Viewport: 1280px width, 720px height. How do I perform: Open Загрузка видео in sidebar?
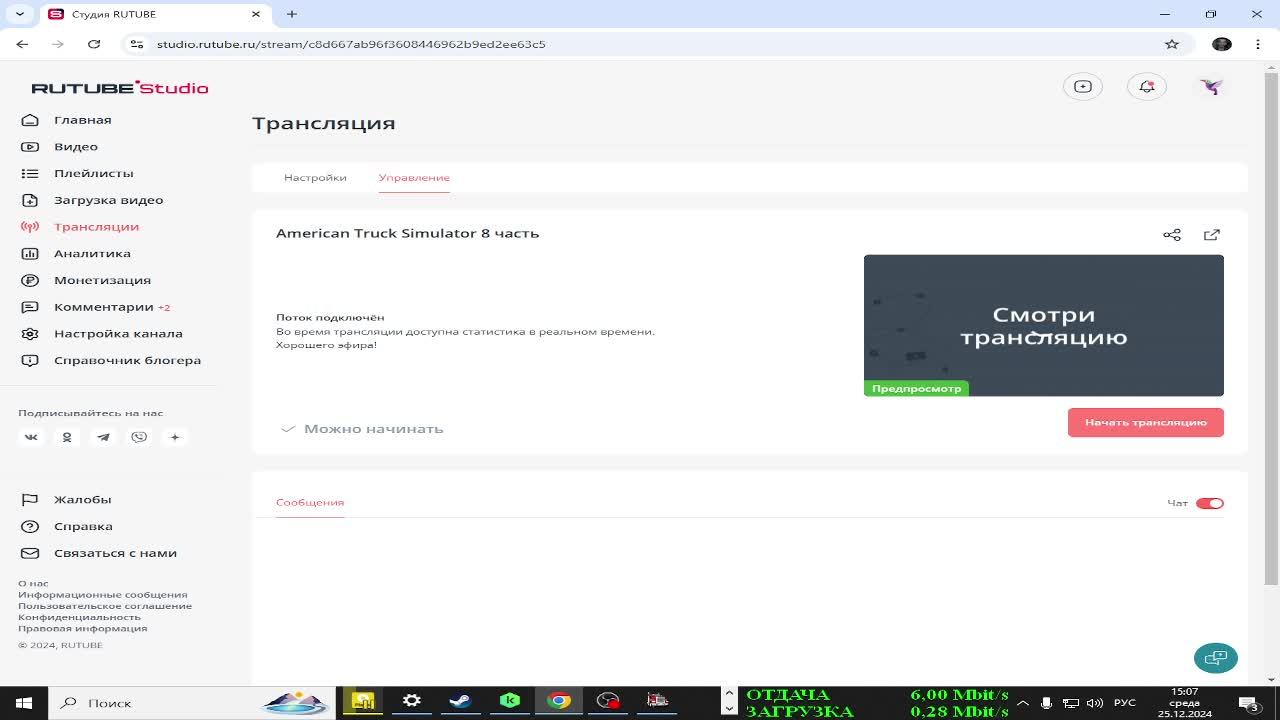109,200
